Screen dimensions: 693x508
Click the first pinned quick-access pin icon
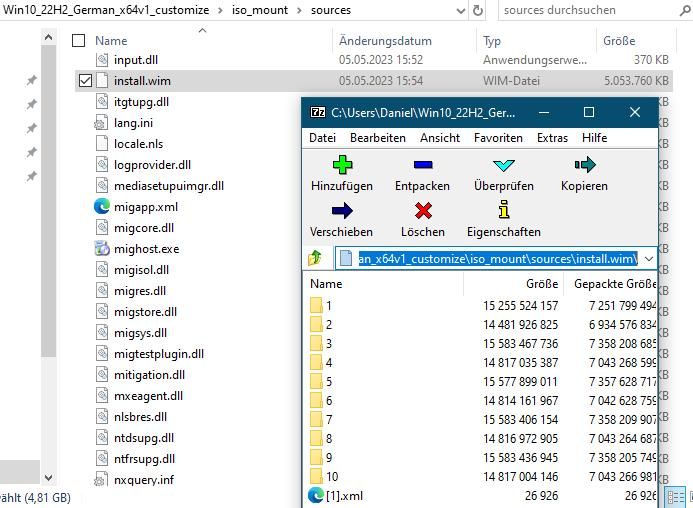coord(31,80)
